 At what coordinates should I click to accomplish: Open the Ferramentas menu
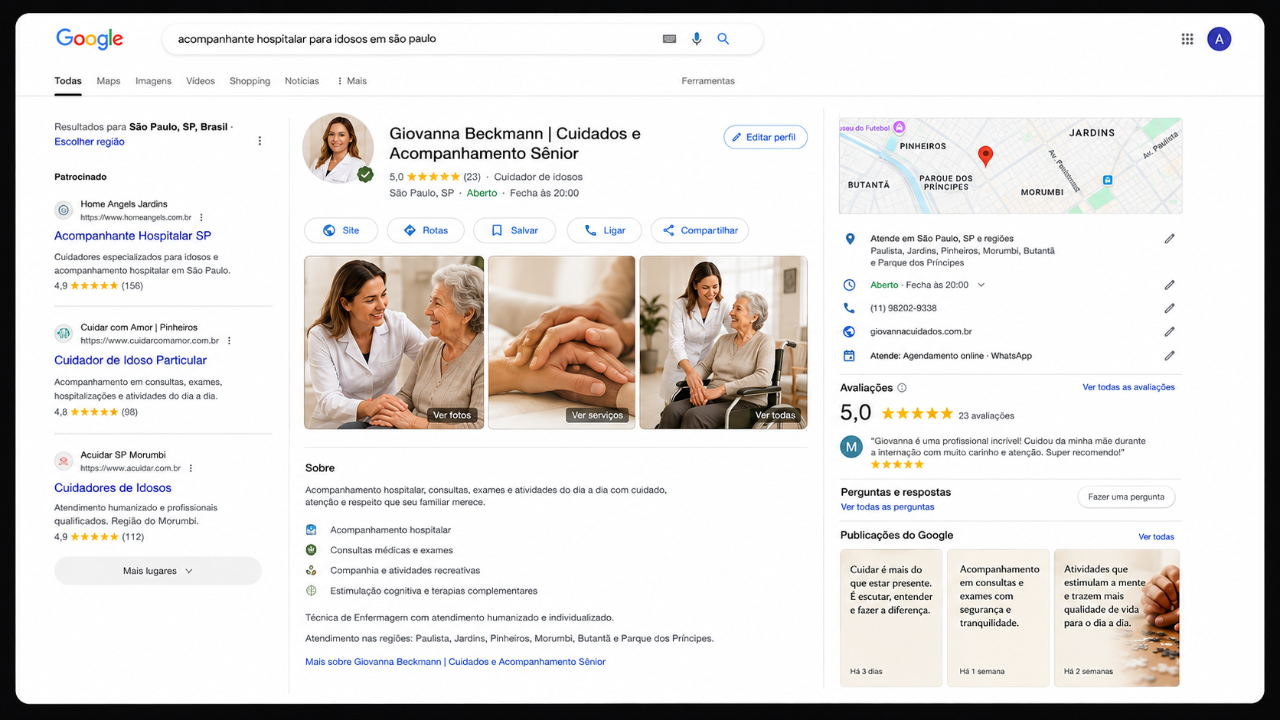pos(708,81)
